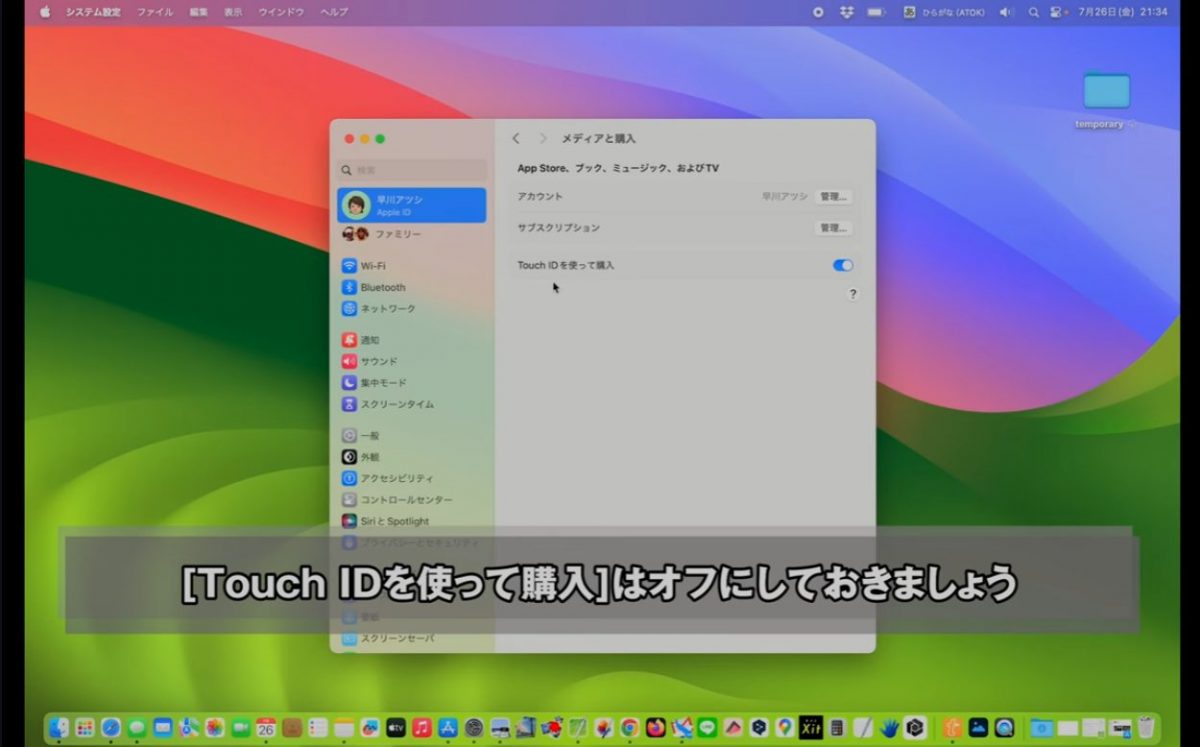Image resolution: width=1200 pixels, height=747 pixels.
Task: Open the システム設定 menu
Action: coord(95,12)
